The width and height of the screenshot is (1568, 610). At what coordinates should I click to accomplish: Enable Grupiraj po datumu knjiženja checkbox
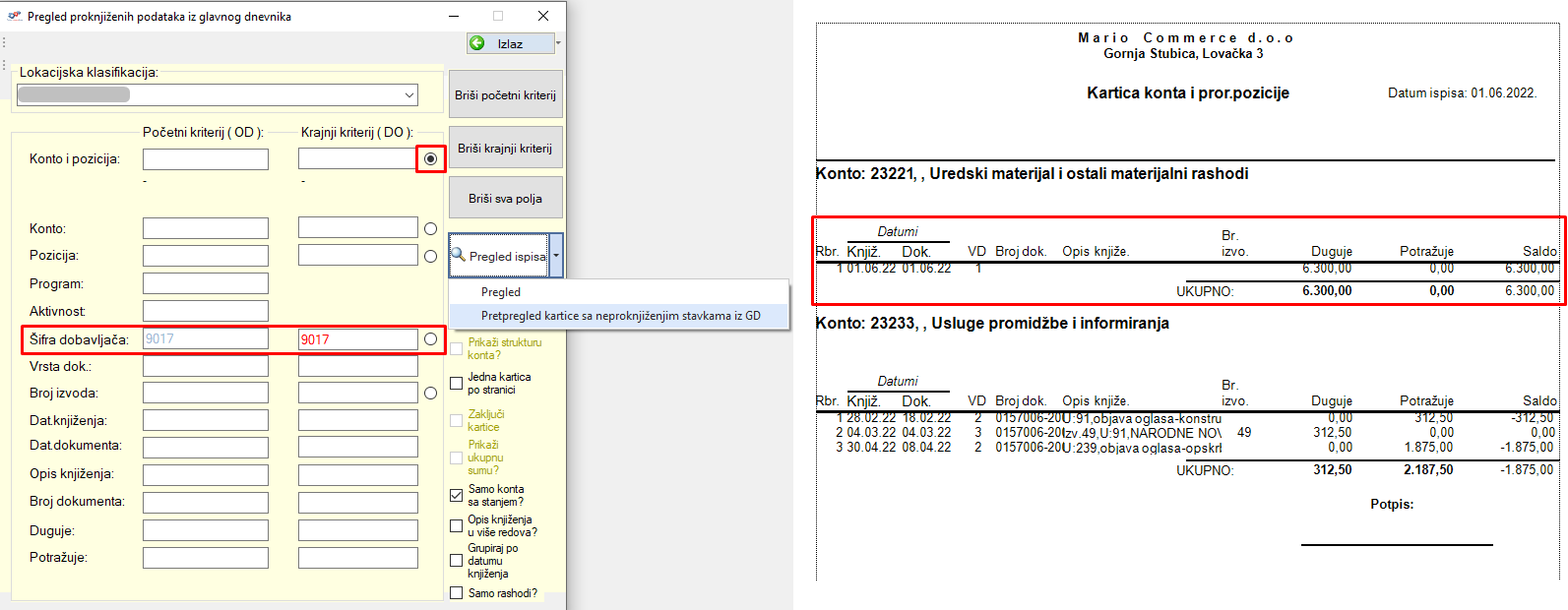(456, 561)
